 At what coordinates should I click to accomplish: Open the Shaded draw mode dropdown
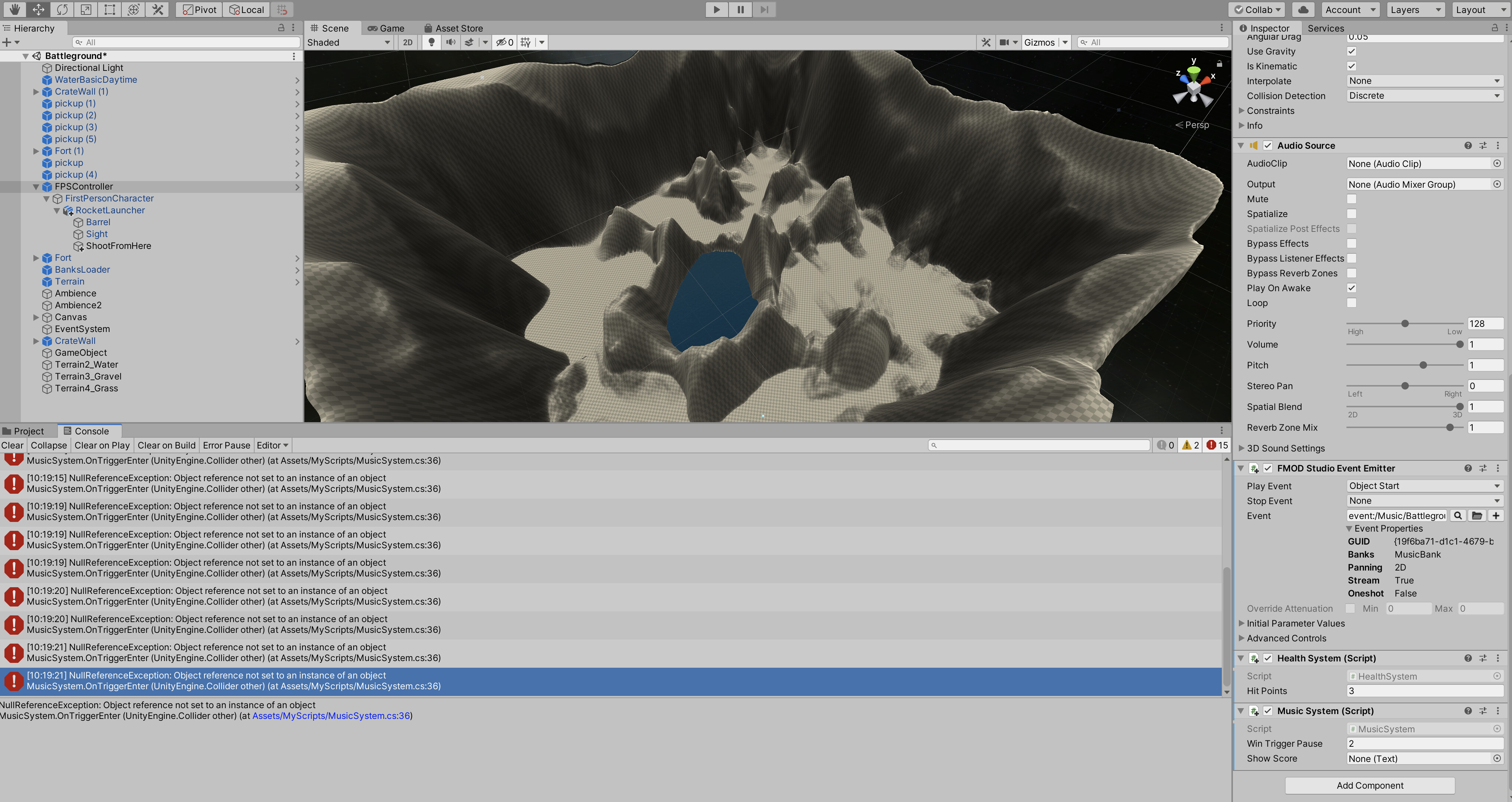click(x=348, y=42)
